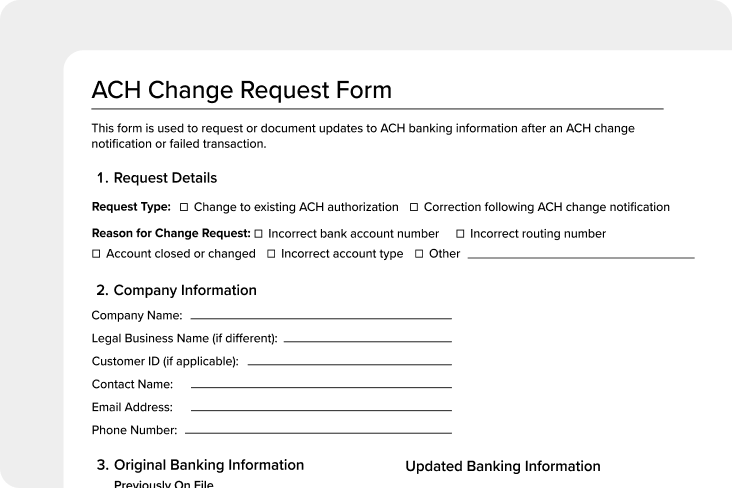Focus the Legal Business Name field

pyautogui.click(x=367, y=340)
